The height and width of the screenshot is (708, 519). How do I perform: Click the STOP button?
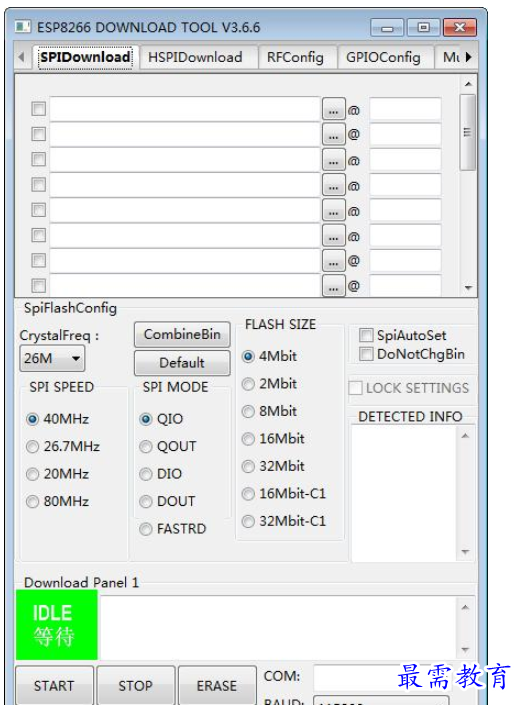pyautogui.click(x=136, y=686)
